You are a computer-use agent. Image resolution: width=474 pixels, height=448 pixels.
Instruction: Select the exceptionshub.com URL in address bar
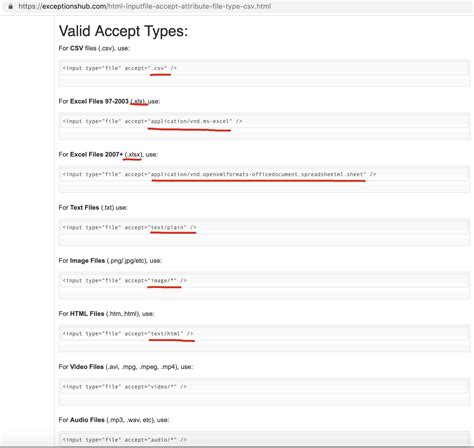coord(145,6)
